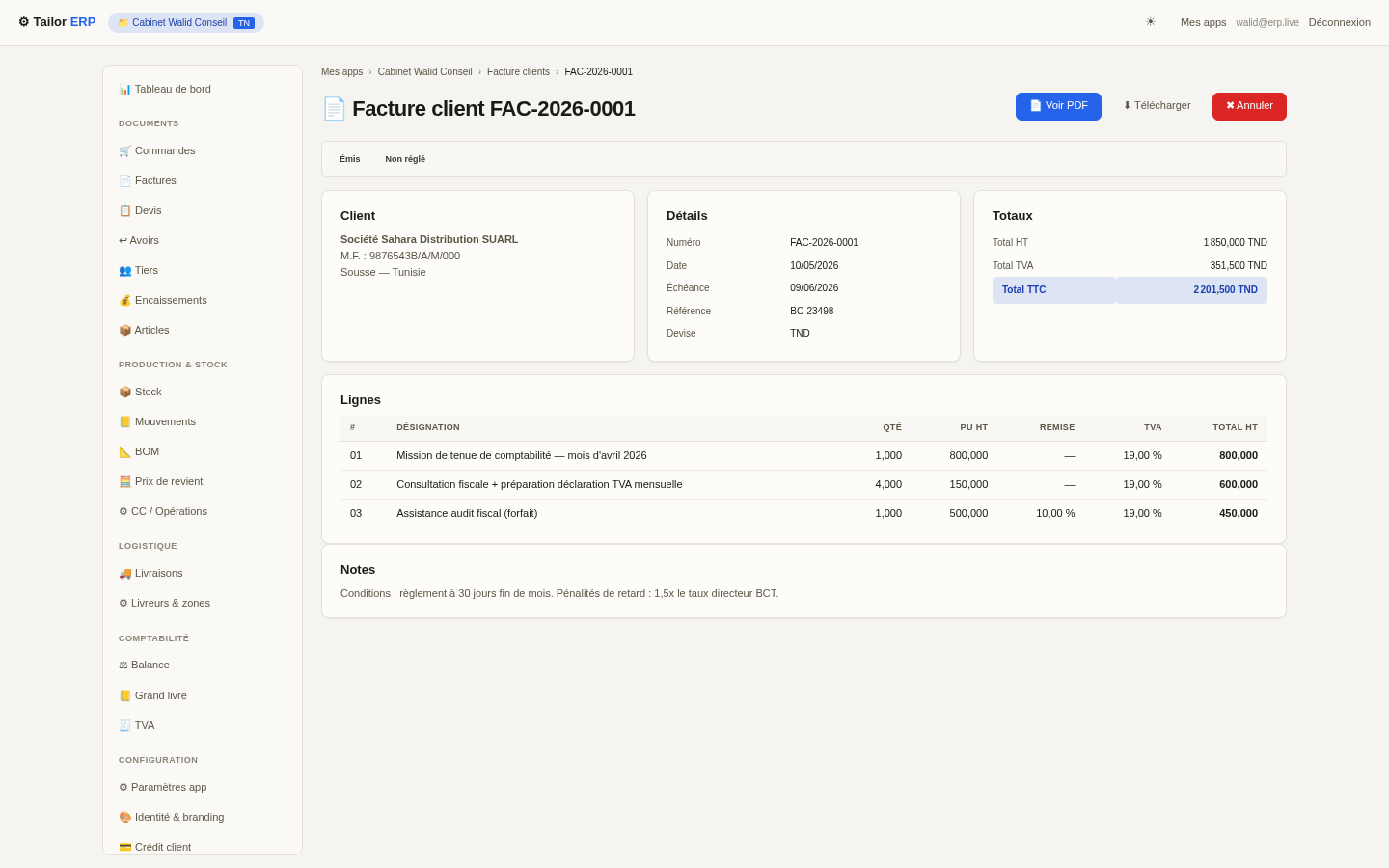Select line 03 Assistance audit fiscal
The height and width of the screenshot is (868, 1389).
[467, 513]
